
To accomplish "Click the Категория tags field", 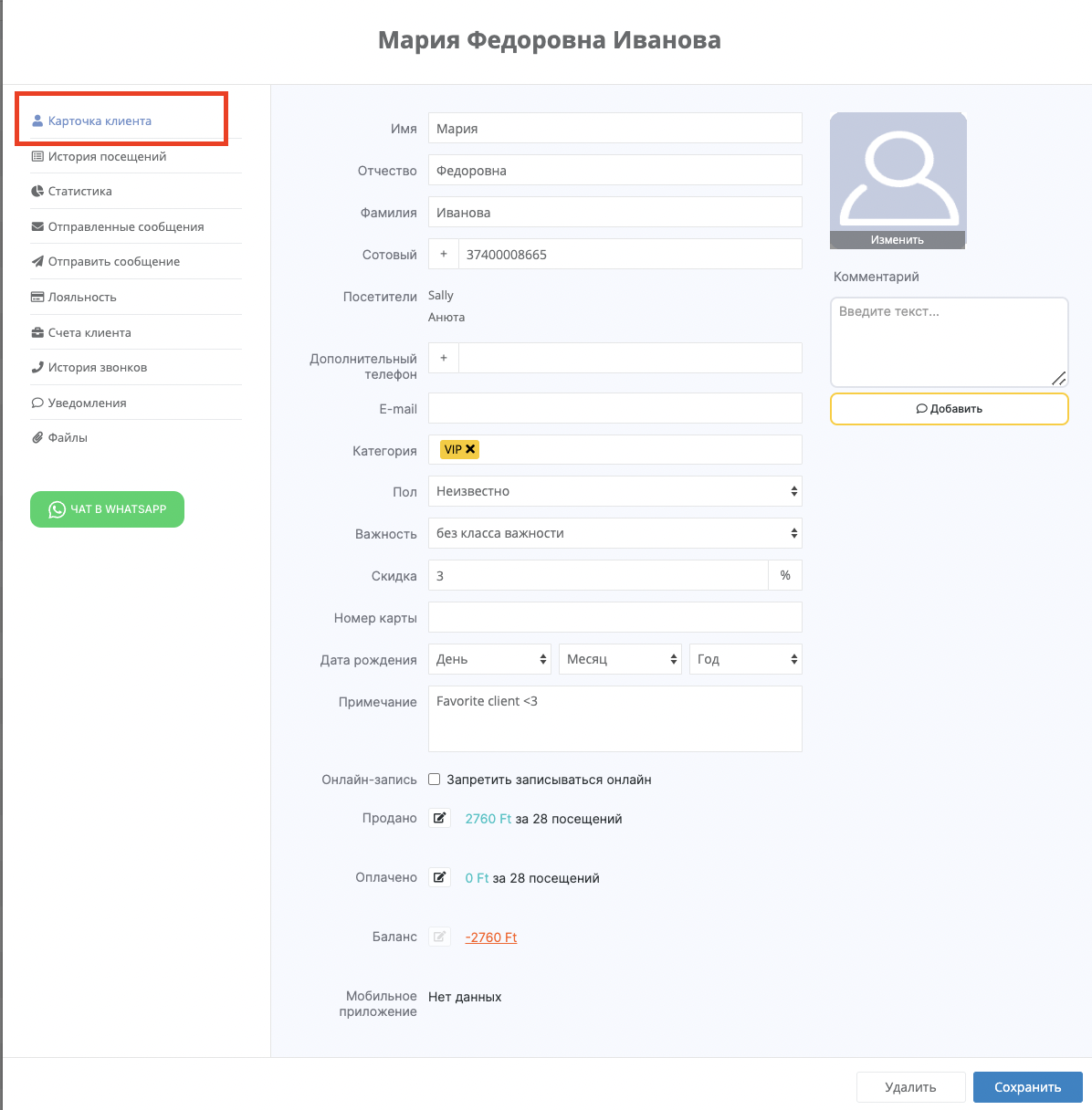I will coord(615,449).
